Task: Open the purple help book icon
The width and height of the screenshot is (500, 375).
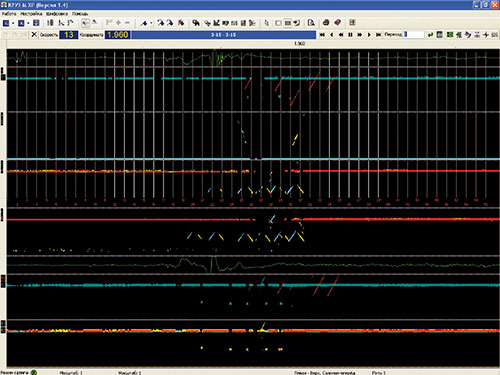Action: 337,23
